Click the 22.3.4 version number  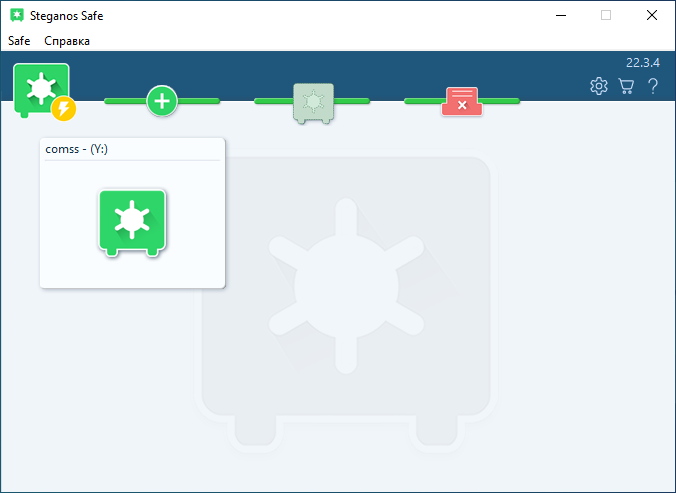click(642, 63)
